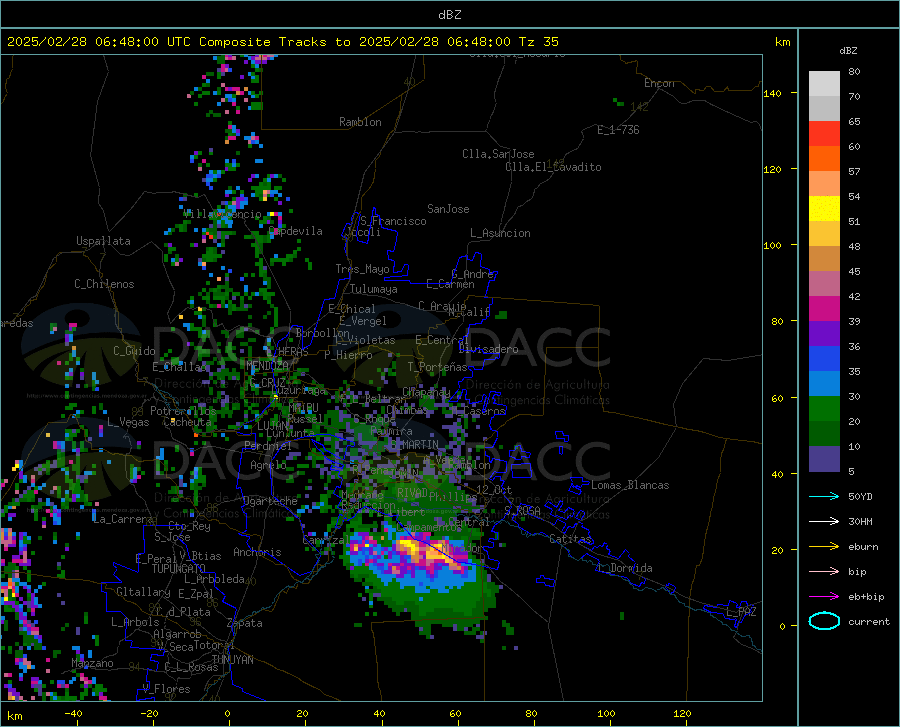This screenshot has width=900, height=727.
Task: Click the 'L_PAZ' map label
Action: [741, 612]
